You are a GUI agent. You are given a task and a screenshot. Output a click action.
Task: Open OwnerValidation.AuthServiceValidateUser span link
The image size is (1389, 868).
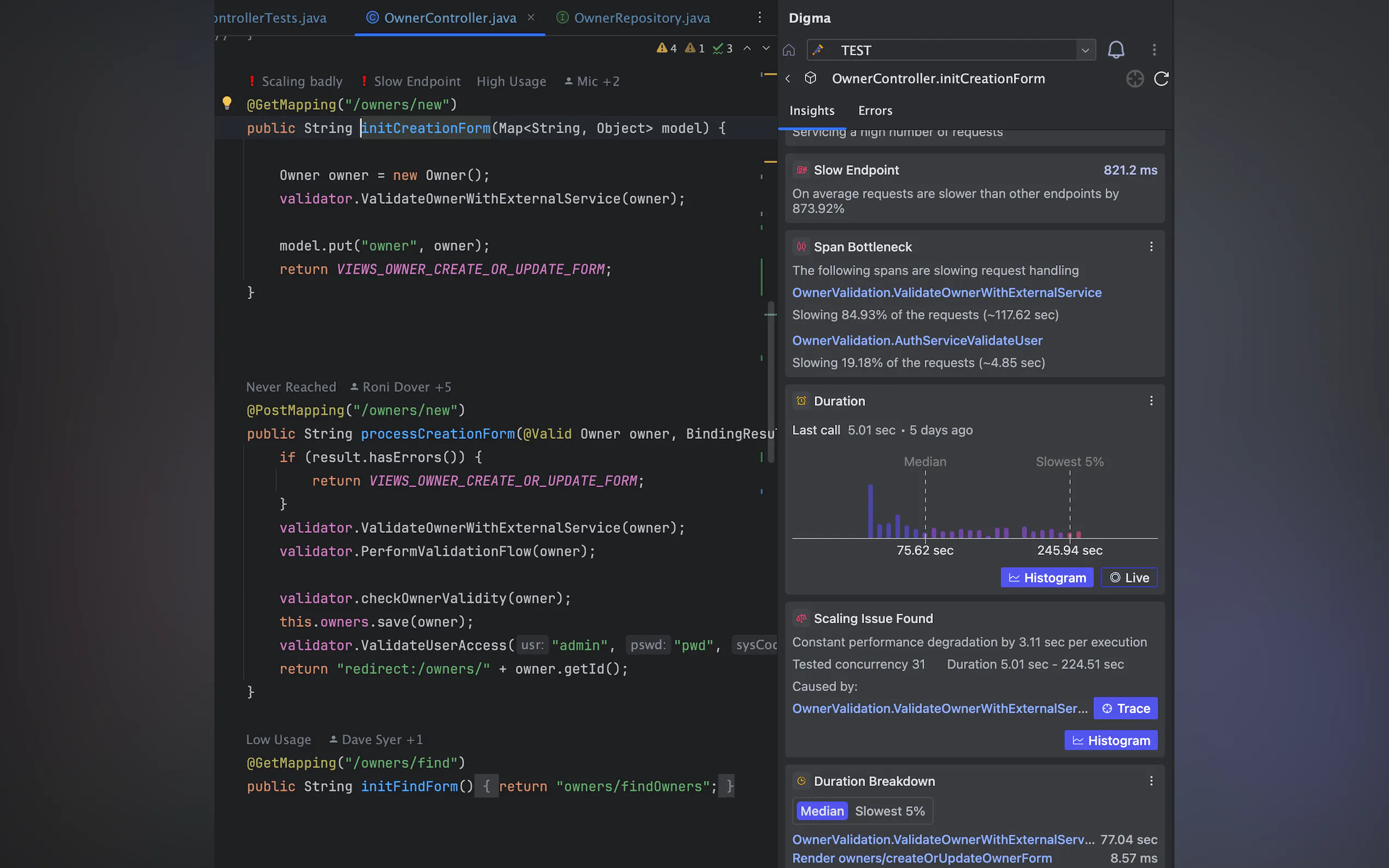point(917,341)
